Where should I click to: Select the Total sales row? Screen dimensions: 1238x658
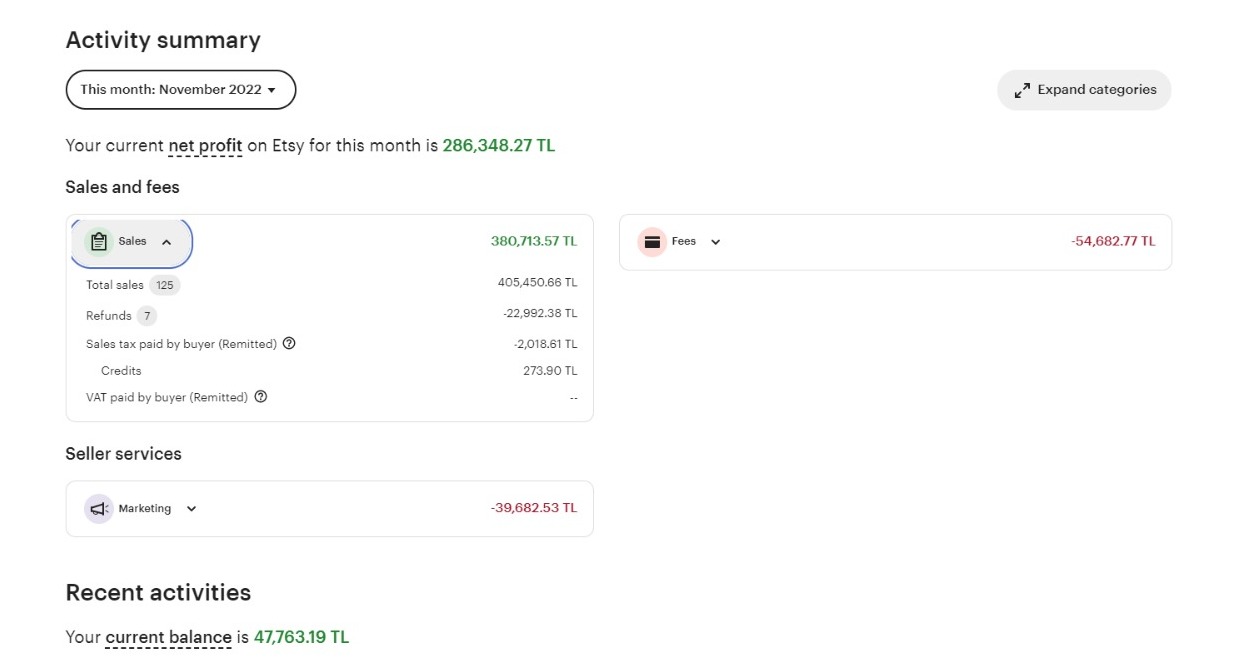pyautogui.click(x=331, y=285)
